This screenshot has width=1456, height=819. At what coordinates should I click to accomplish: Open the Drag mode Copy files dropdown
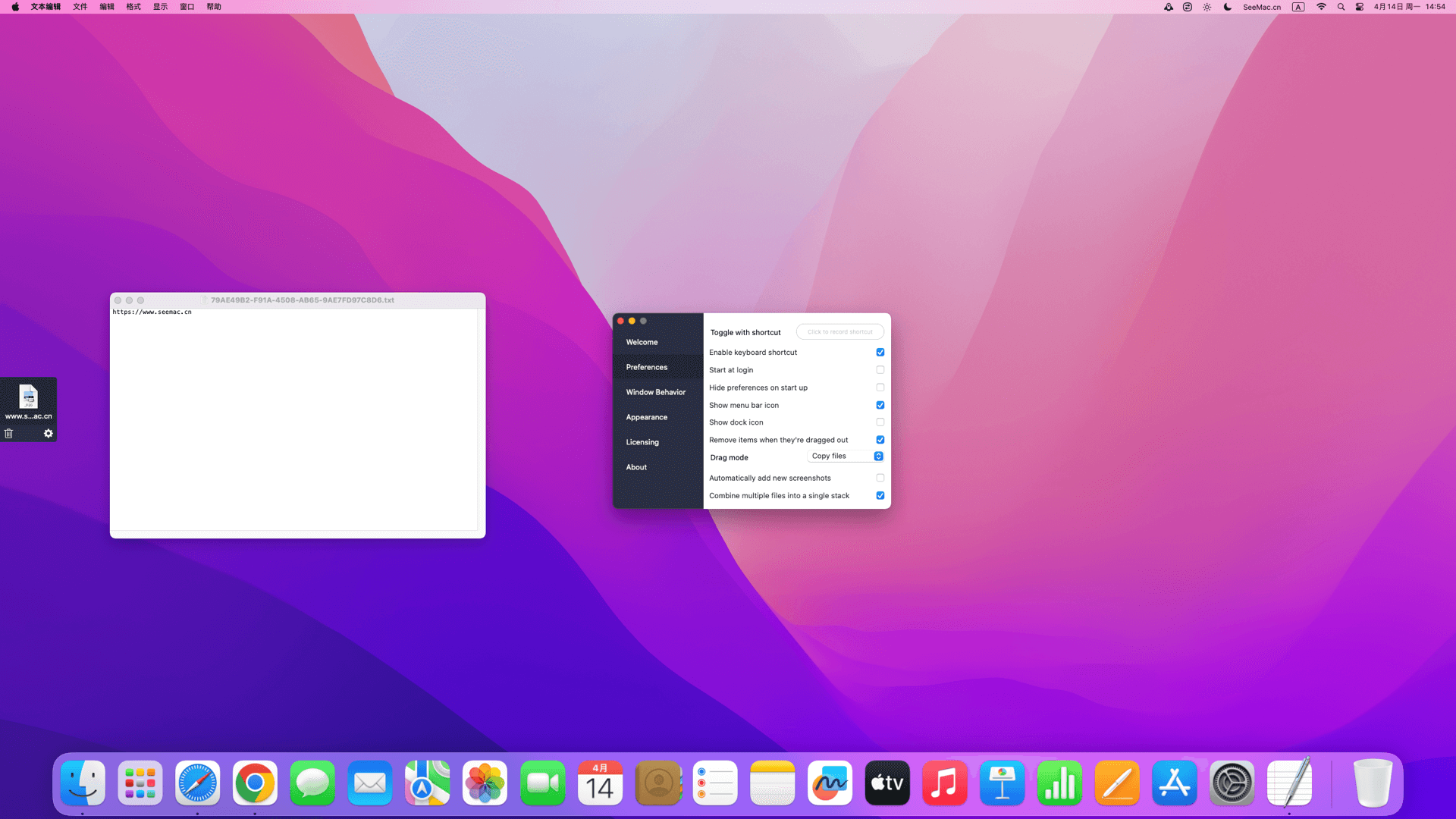click(x=846, y=457)
